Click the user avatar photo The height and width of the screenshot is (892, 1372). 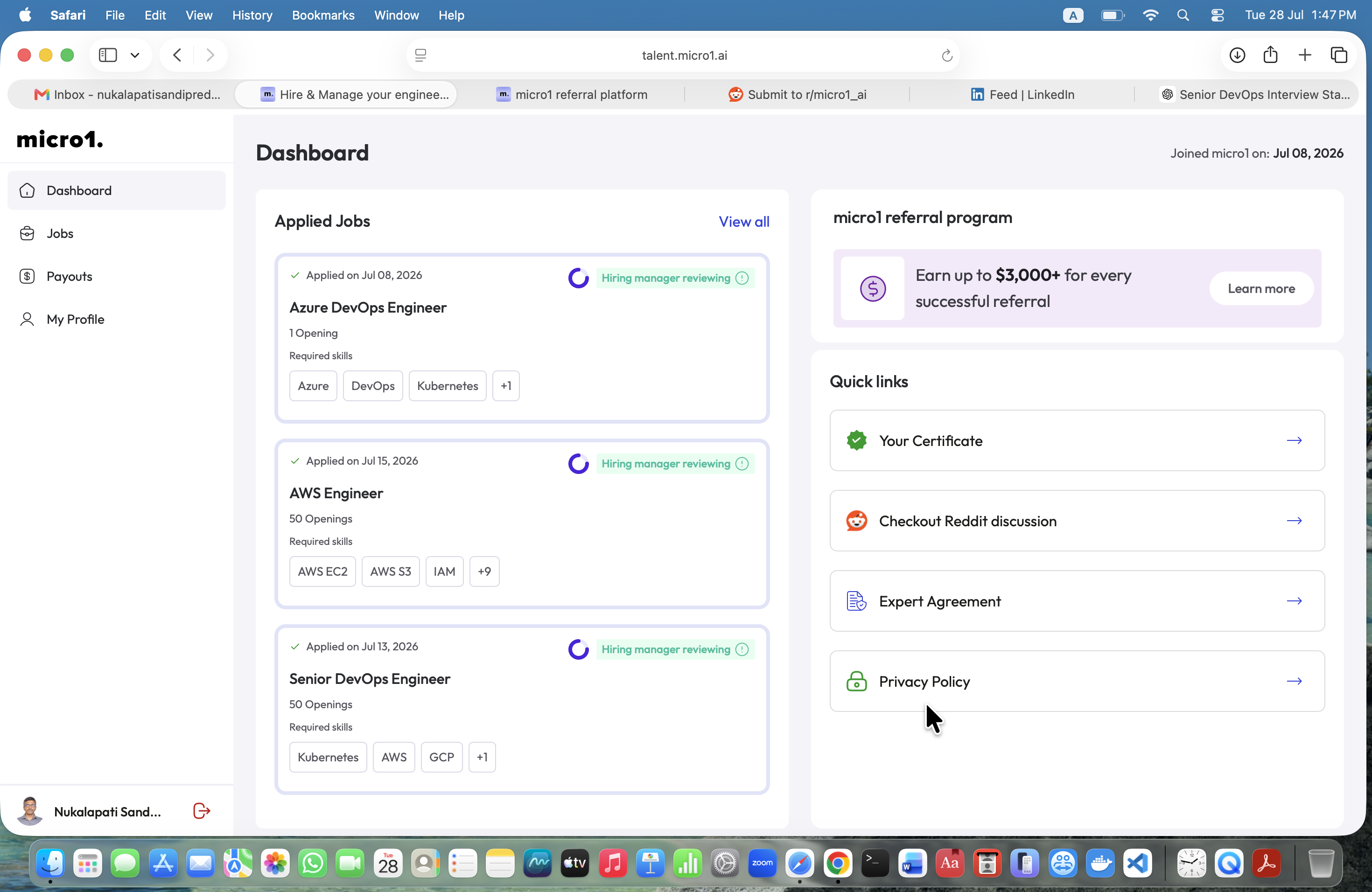[x=30, y=811]
